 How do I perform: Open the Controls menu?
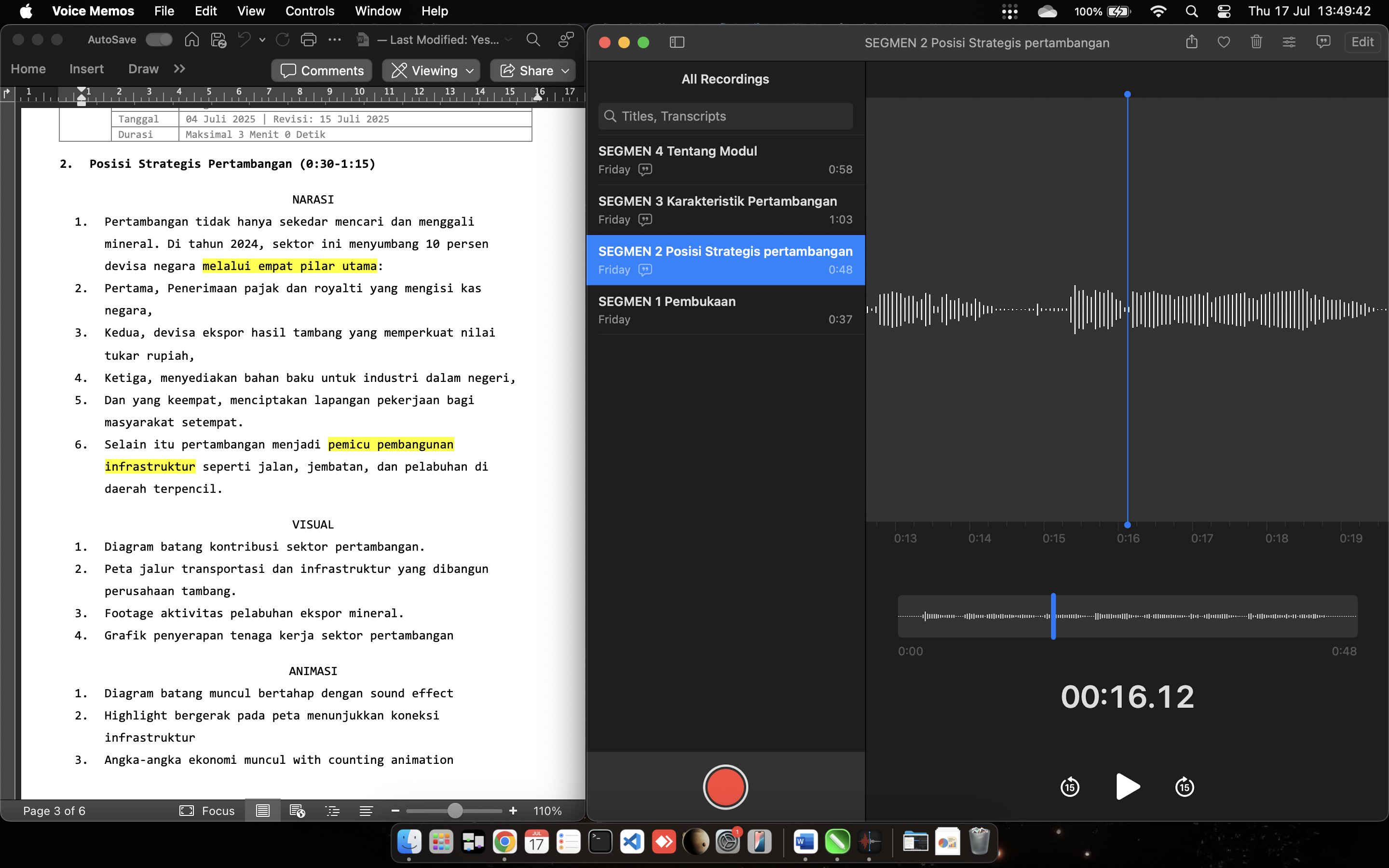pyautogui.click(x=309, y=11)
